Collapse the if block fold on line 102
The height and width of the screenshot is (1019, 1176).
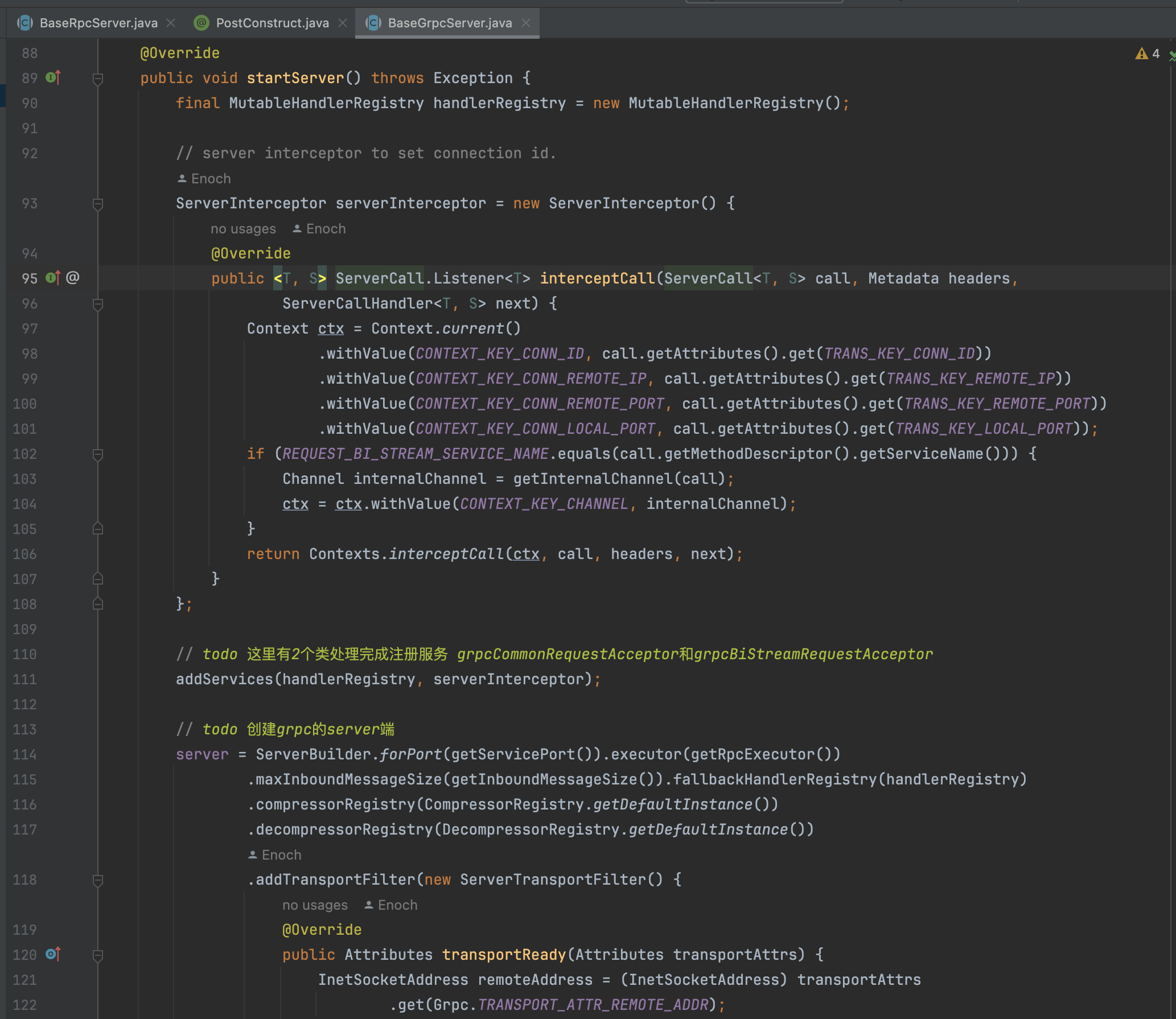click(x=98, y=454)
